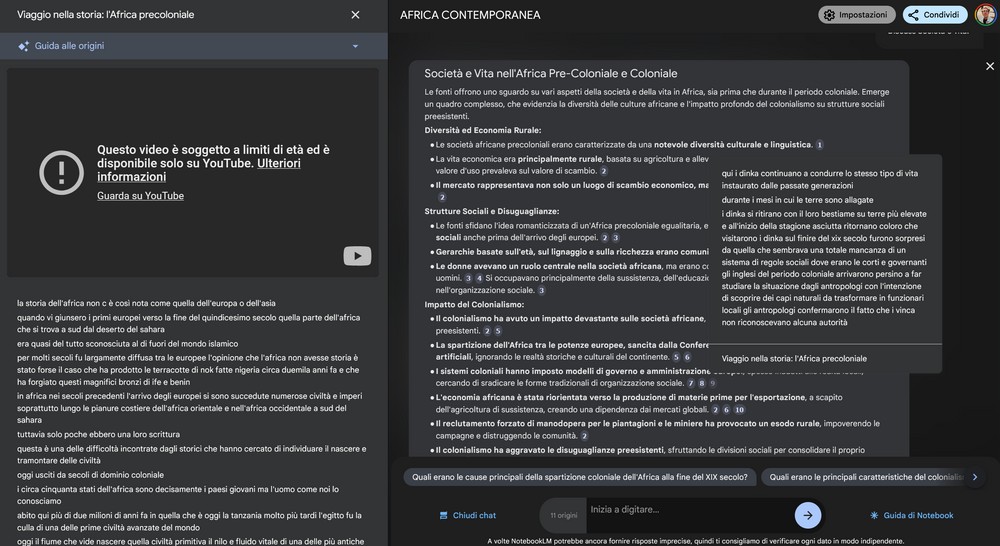The height and width of the screenshot is (546, 1000).
Task: Open the user profile avatar
Action: click(985, 15)
